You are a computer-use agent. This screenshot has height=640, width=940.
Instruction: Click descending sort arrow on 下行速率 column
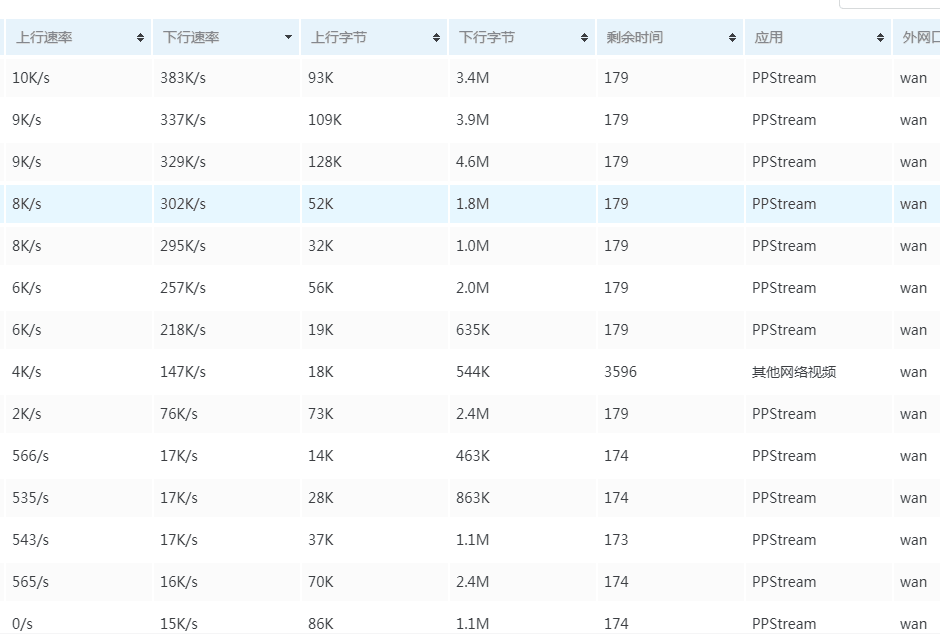click(x=289, y=38)
